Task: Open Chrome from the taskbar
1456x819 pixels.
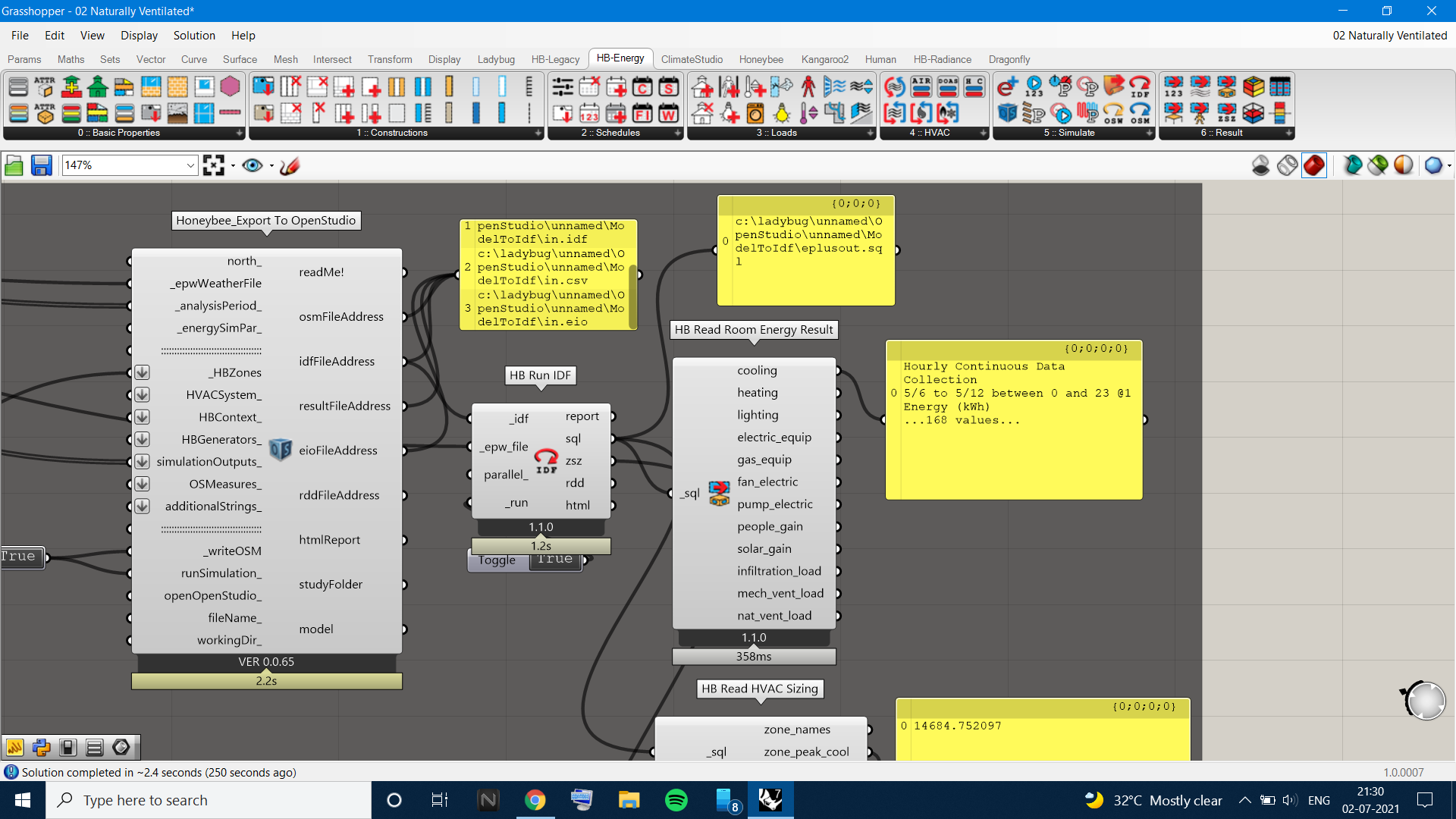Action: pyautogui.click(x=535, y=800)
